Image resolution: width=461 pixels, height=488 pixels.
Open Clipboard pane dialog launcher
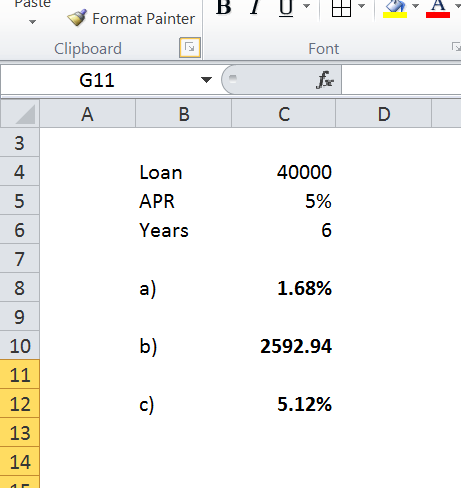coord(190,48)
